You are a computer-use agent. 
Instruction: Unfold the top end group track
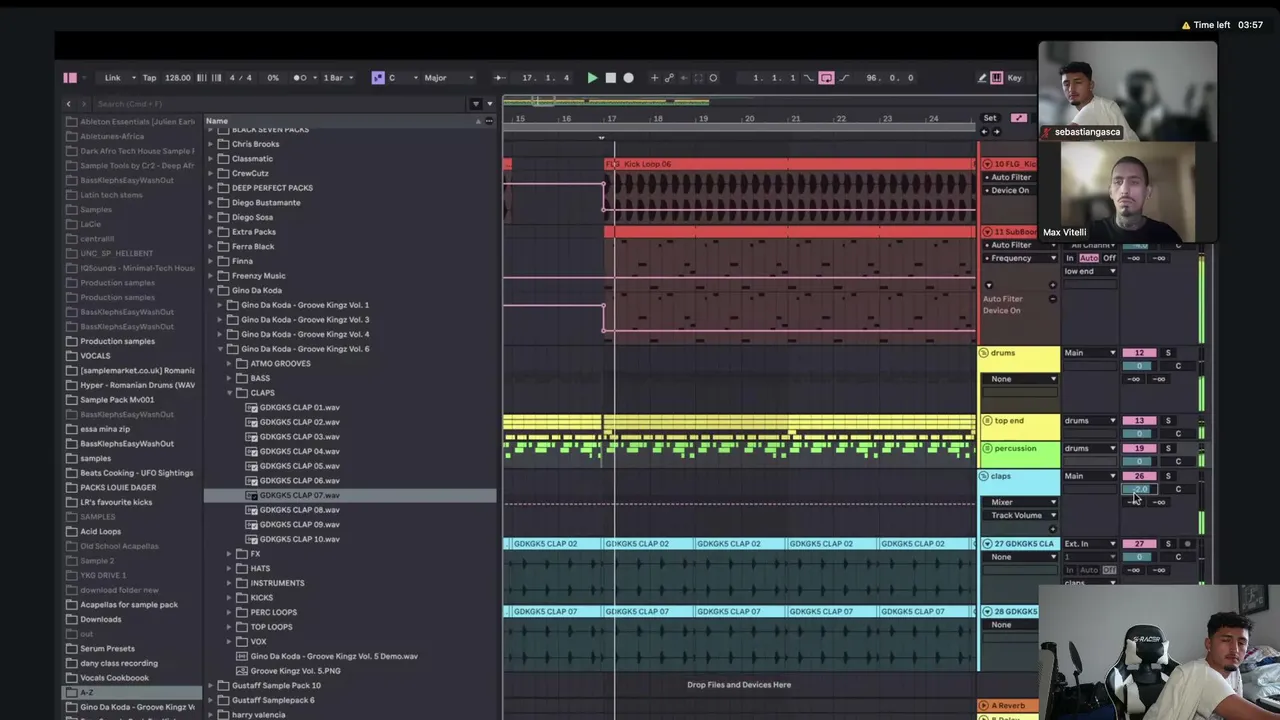coord(987,421)
